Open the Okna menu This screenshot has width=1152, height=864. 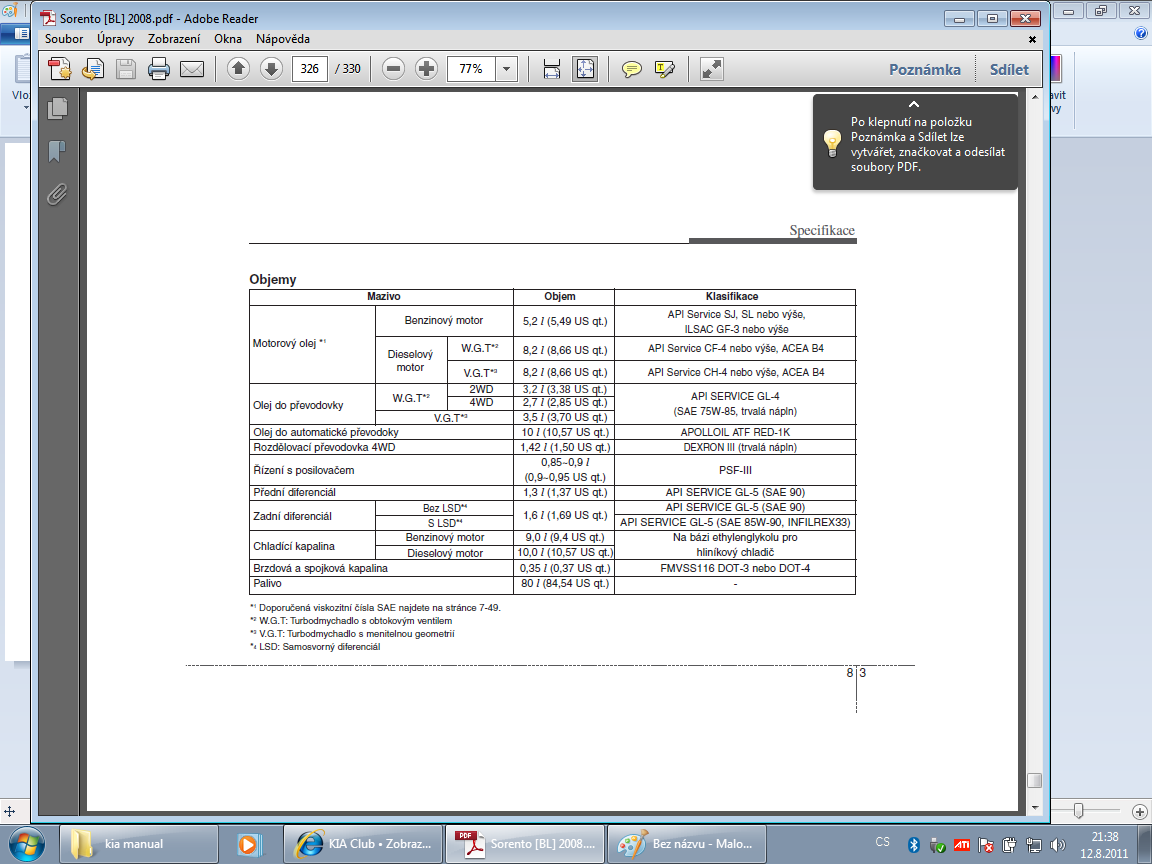click(228, 39)
